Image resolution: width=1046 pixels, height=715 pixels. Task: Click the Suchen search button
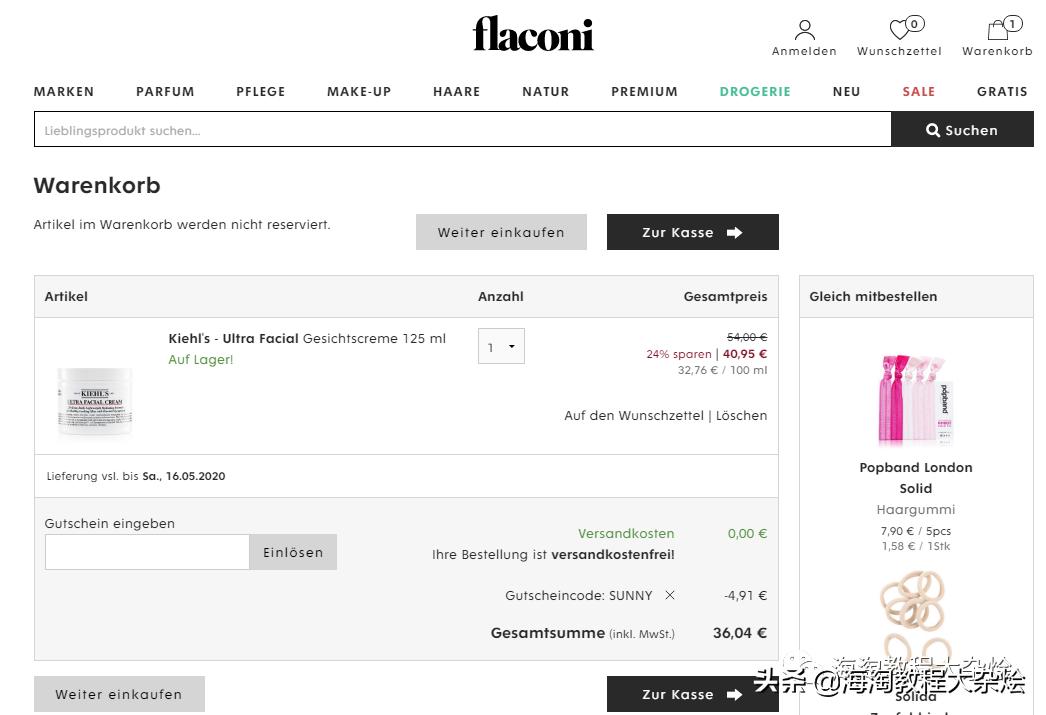962,129
